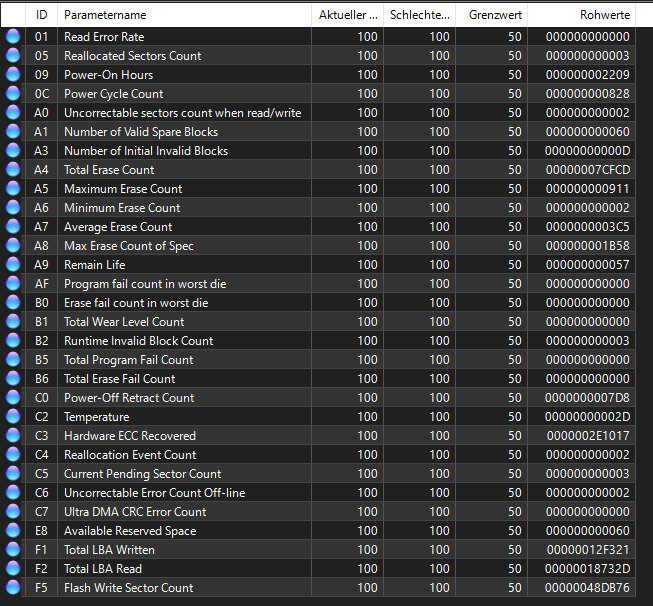This screenshot has height=606, width=653.
Task: Select the Total Wear Level Count name
Action: point(124,322)
